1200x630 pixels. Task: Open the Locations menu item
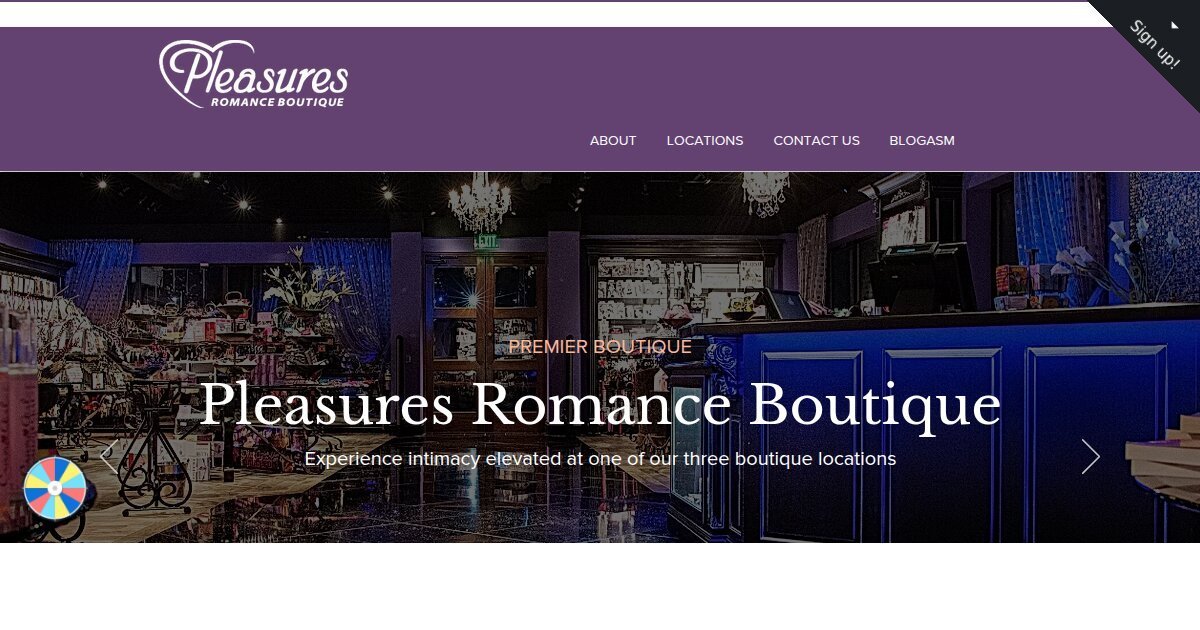[705, 141]
